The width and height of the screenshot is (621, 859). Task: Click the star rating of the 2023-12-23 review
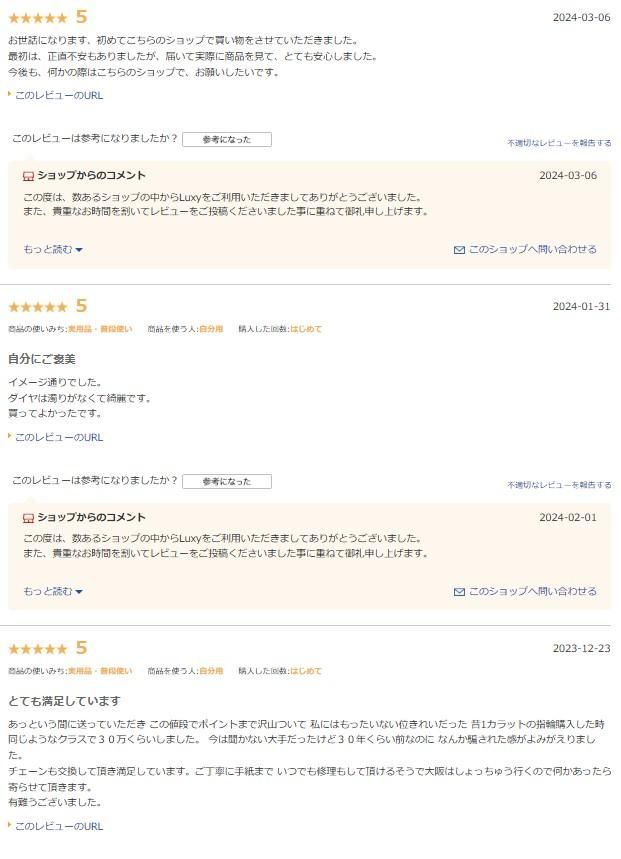tap(38, 649)
